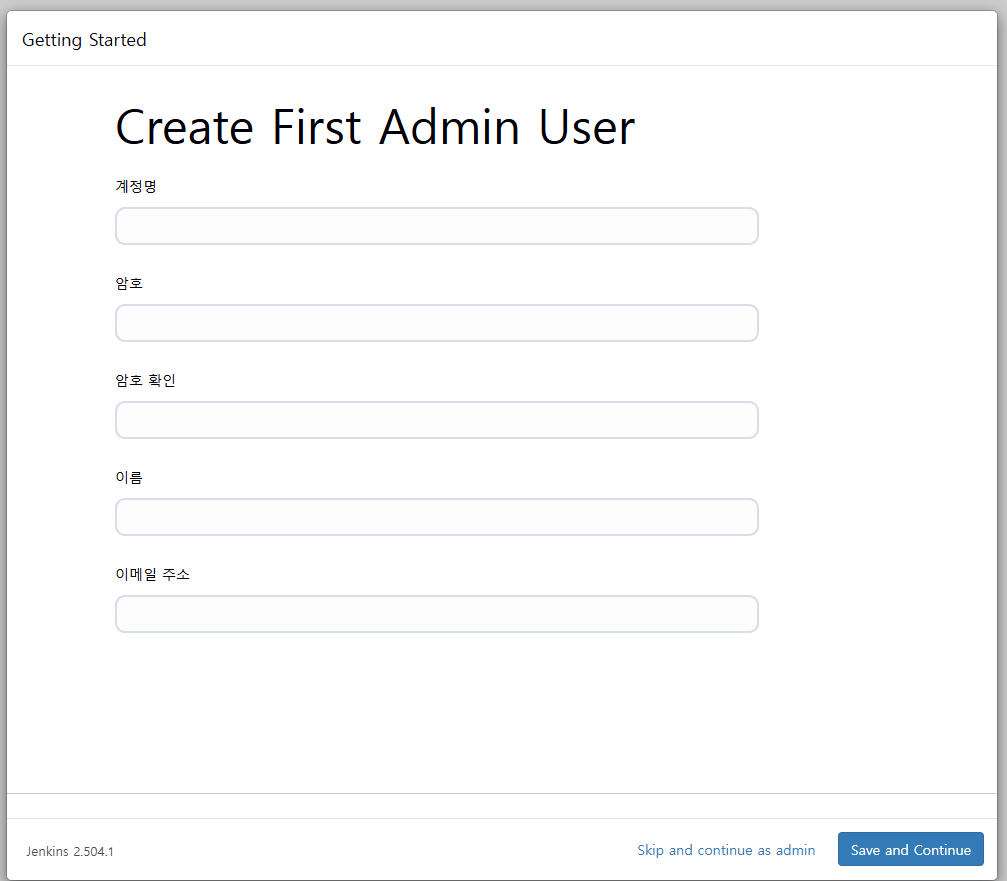Click the 계정명 label
1007x881 pixels.
pos(136,186)
